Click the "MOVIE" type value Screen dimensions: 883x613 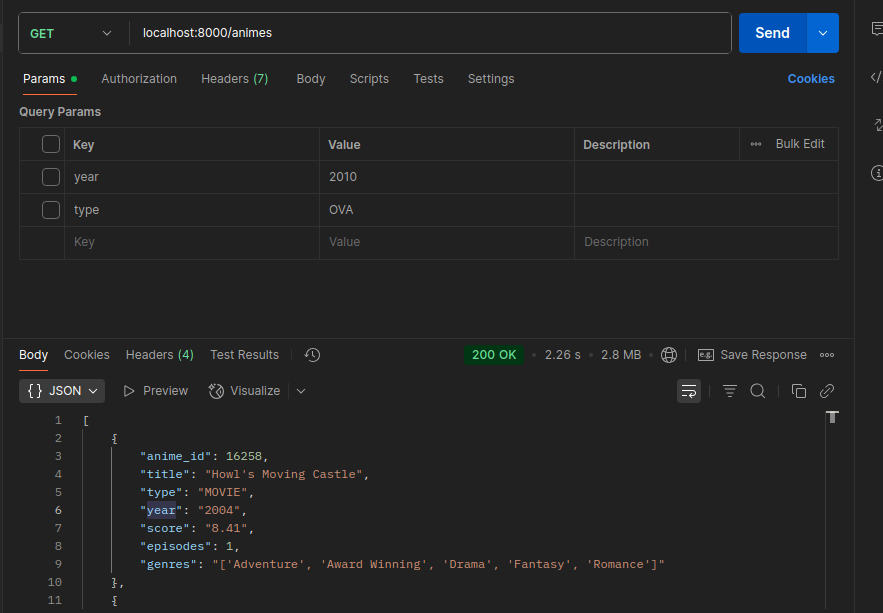(223, 492)
